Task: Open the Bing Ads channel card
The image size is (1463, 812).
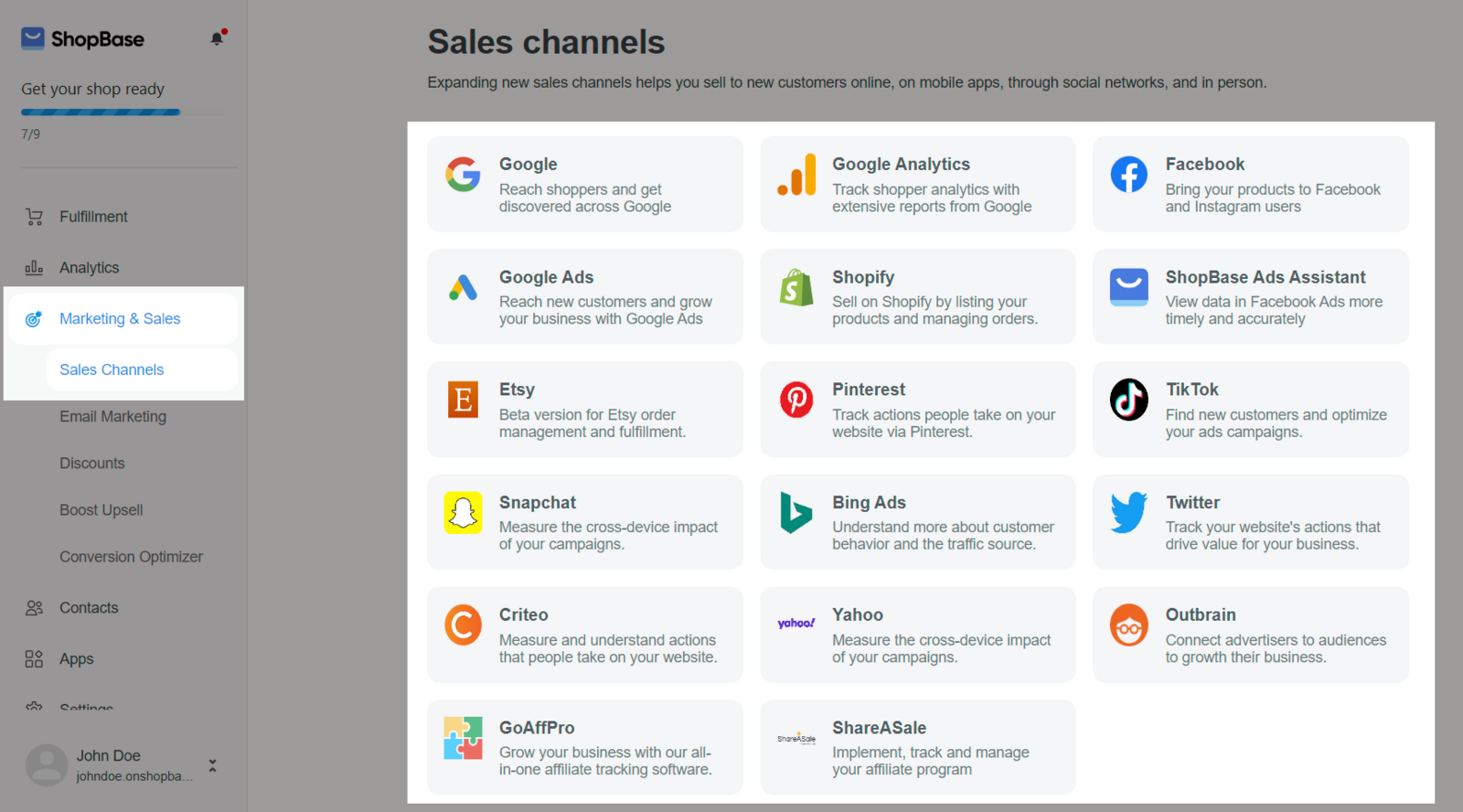Action: (x=918, y=522)
